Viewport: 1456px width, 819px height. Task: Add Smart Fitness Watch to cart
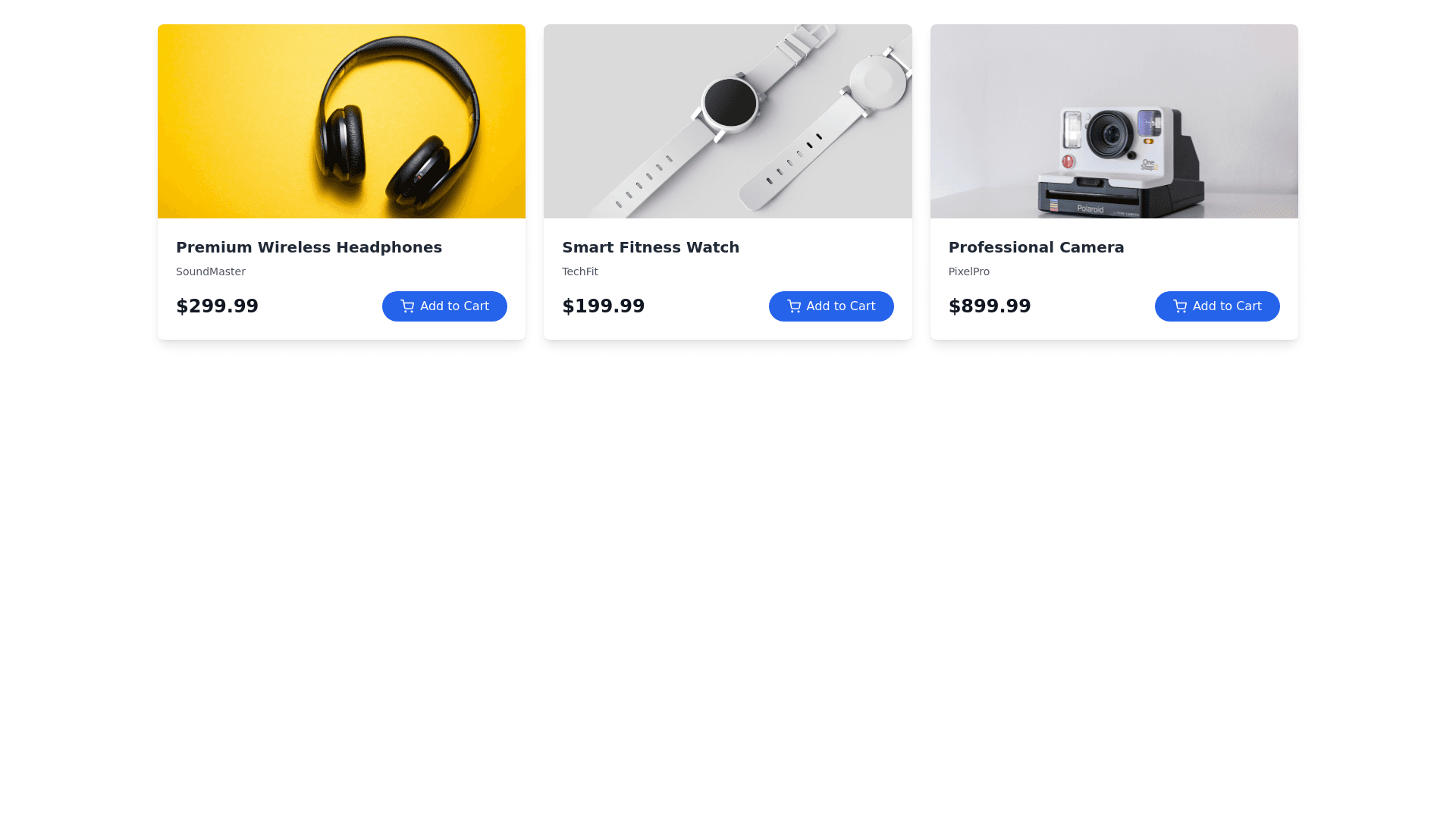coord(831,306)
